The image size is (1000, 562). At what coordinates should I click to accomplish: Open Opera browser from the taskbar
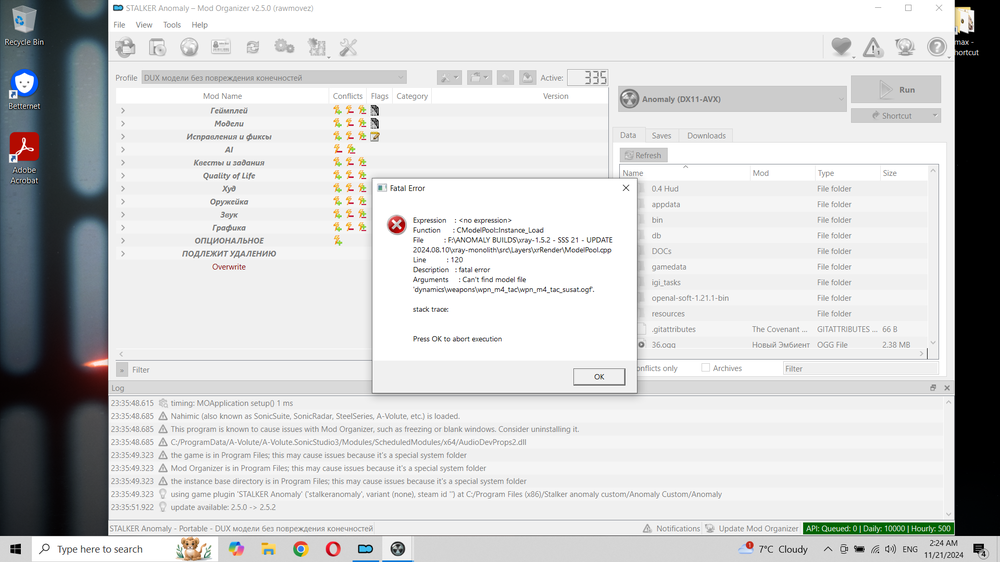pyautogui.click(x=332, y=549)
